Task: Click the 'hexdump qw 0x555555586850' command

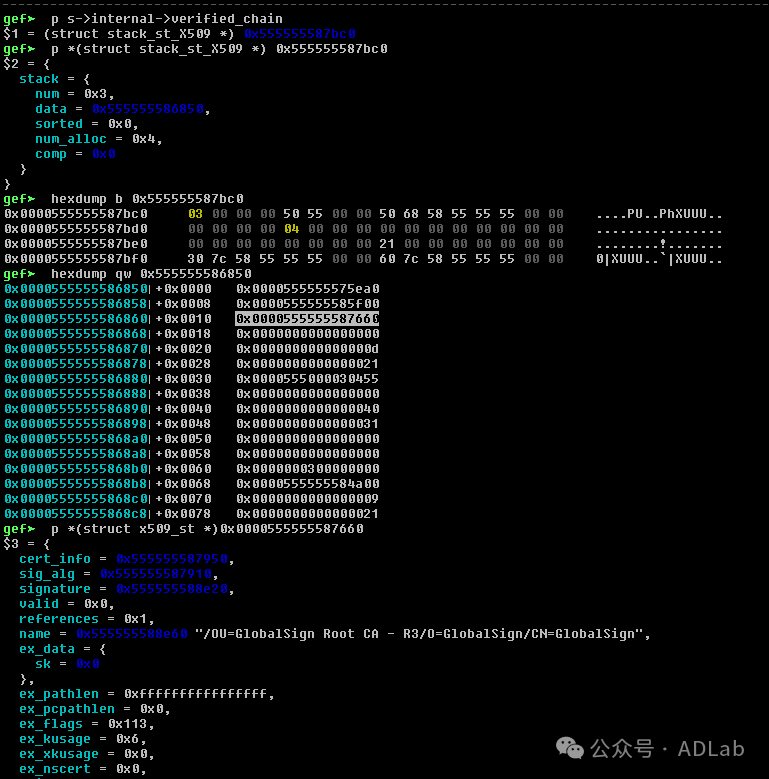Action: pos(151,274)
